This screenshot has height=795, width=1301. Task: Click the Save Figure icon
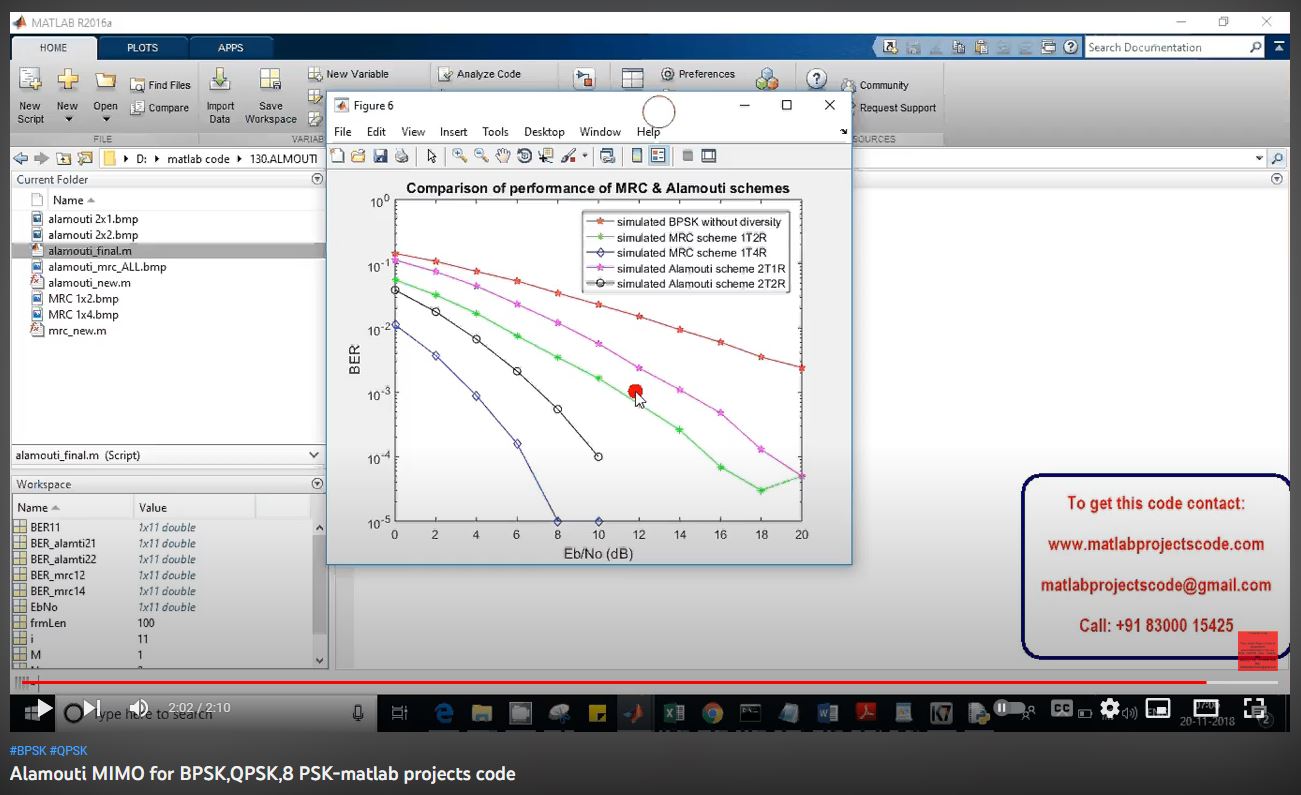(x=380, y=156)
